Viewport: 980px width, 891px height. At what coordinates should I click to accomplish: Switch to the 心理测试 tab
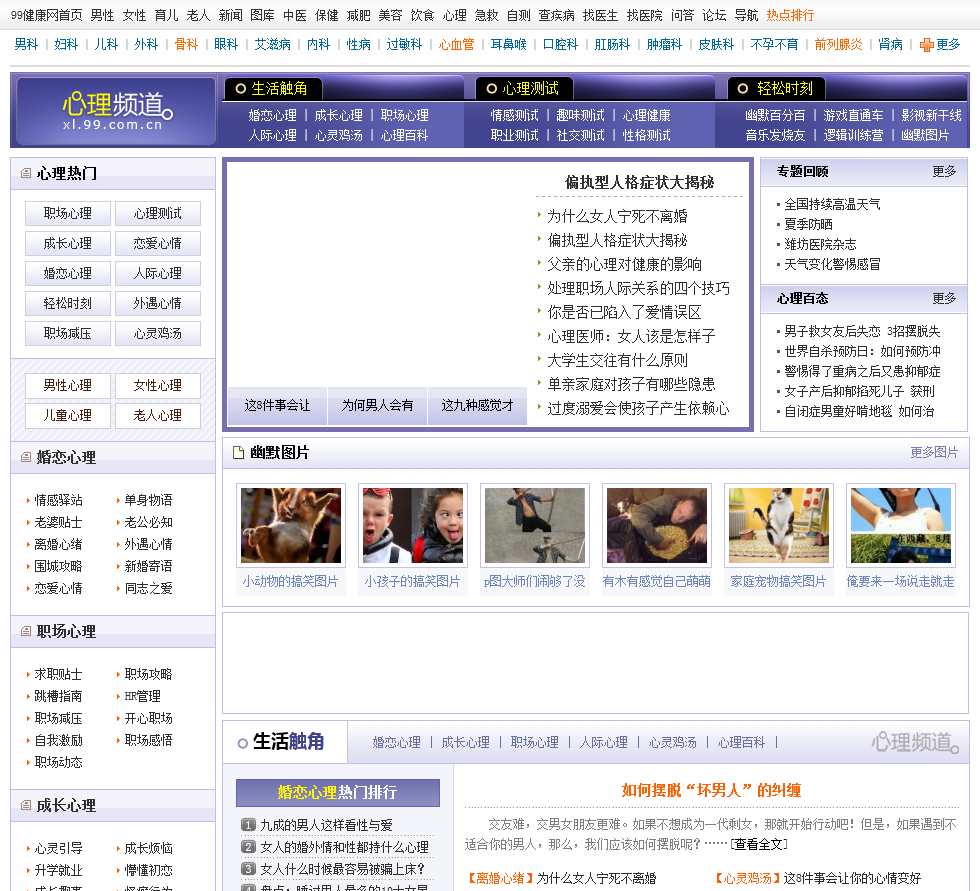point(524,89)
